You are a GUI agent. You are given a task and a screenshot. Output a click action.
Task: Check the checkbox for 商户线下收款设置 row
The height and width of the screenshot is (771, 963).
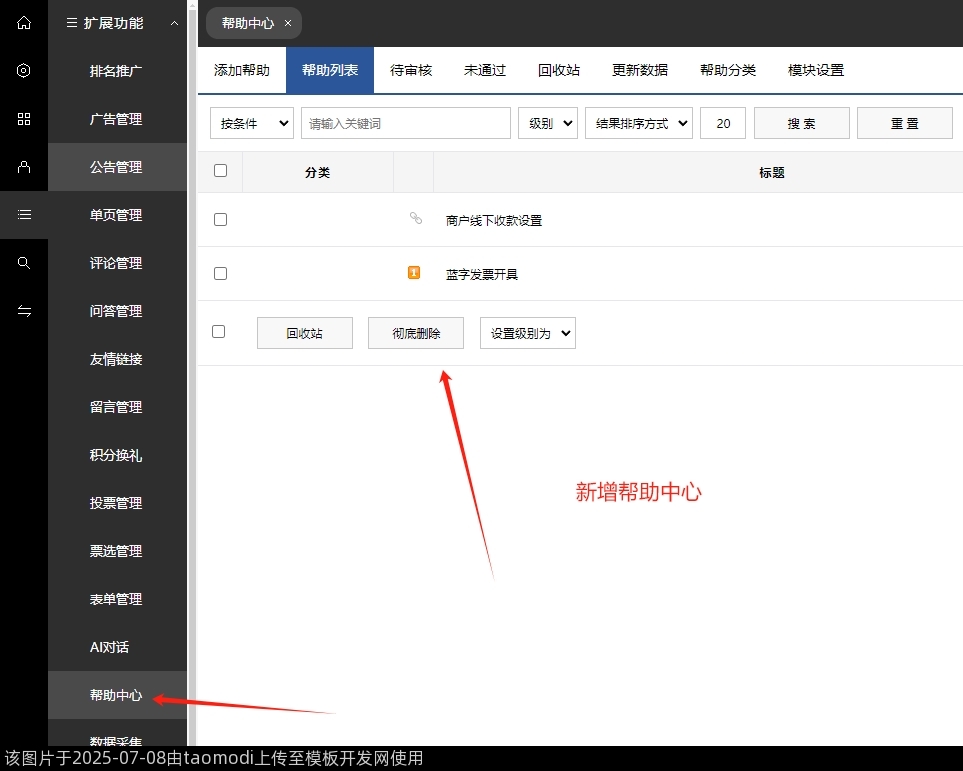(x=220, y=219)
